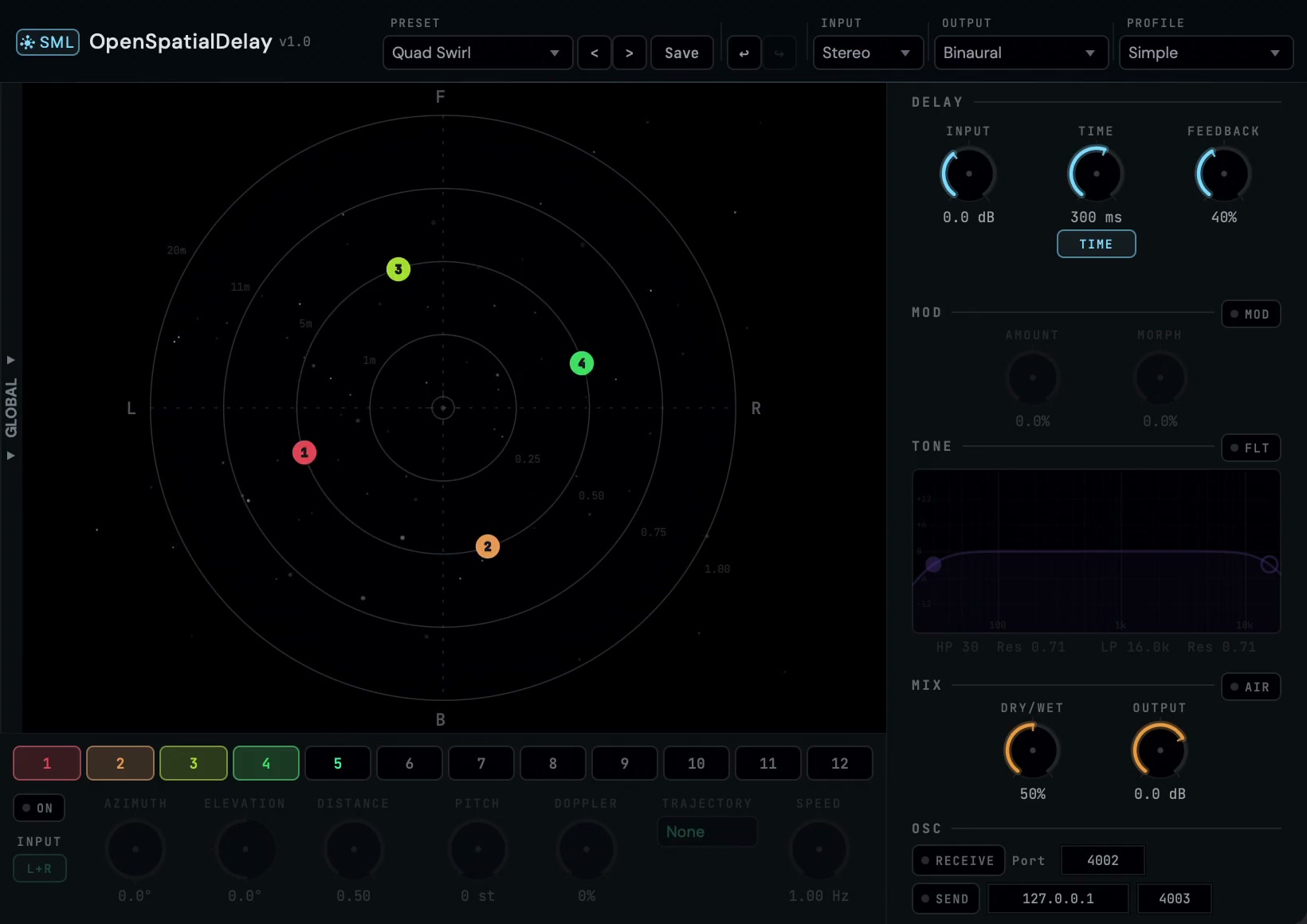
Task: Click the OSC send IP field 127.0.0.1
Action: tap(1058, 899)
